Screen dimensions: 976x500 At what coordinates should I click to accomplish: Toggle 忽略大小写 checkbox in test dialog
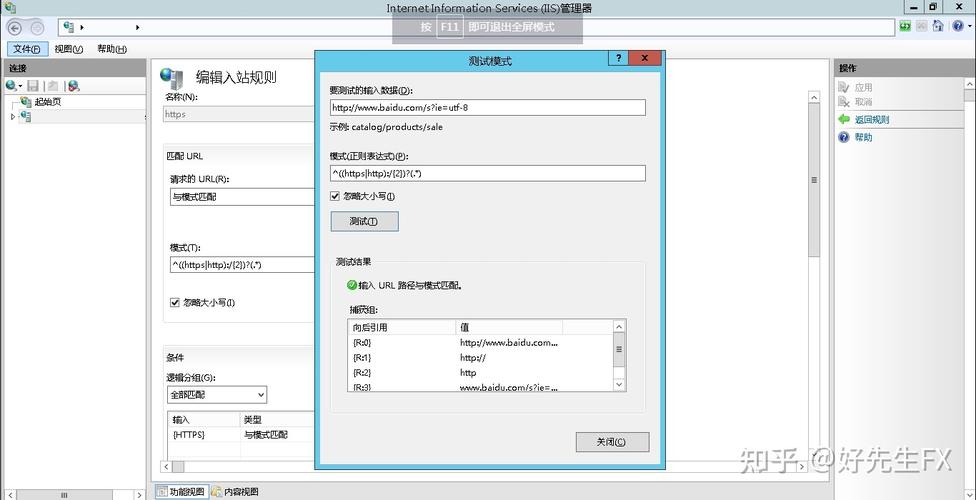[336, 196]
